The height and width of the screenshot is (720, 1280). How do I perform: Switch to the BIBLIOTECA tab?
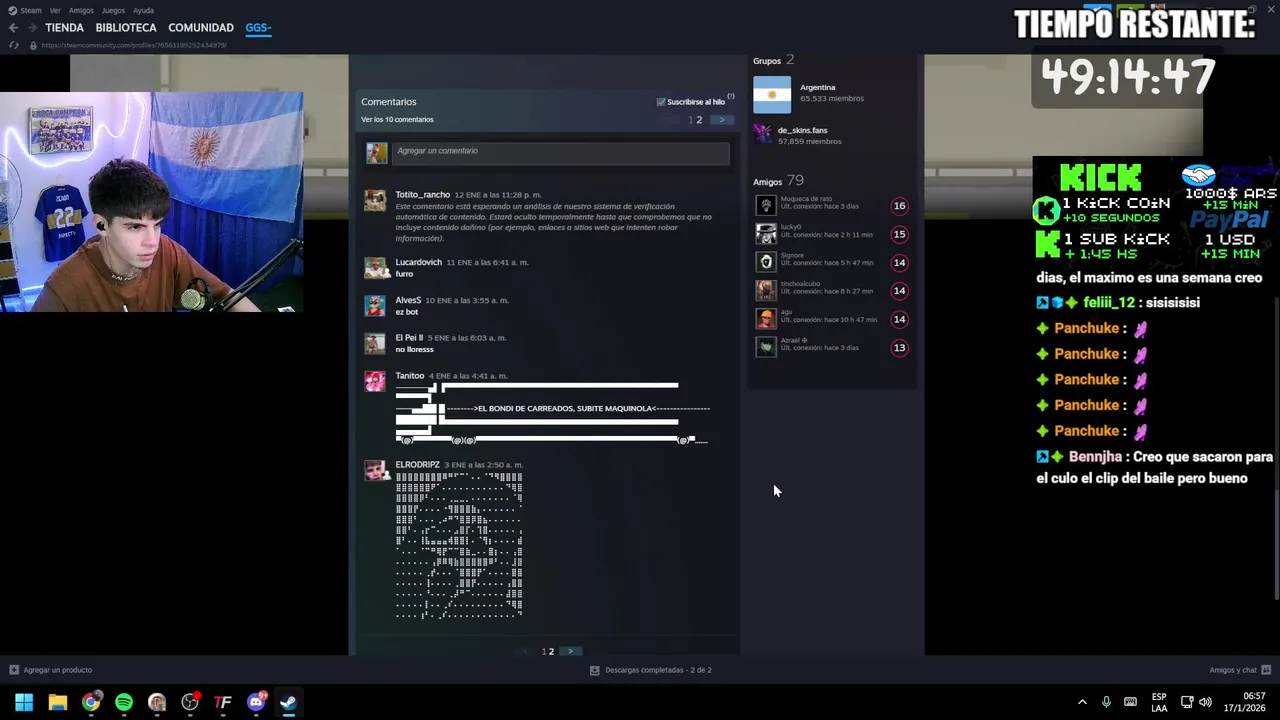tap(126, 28)
